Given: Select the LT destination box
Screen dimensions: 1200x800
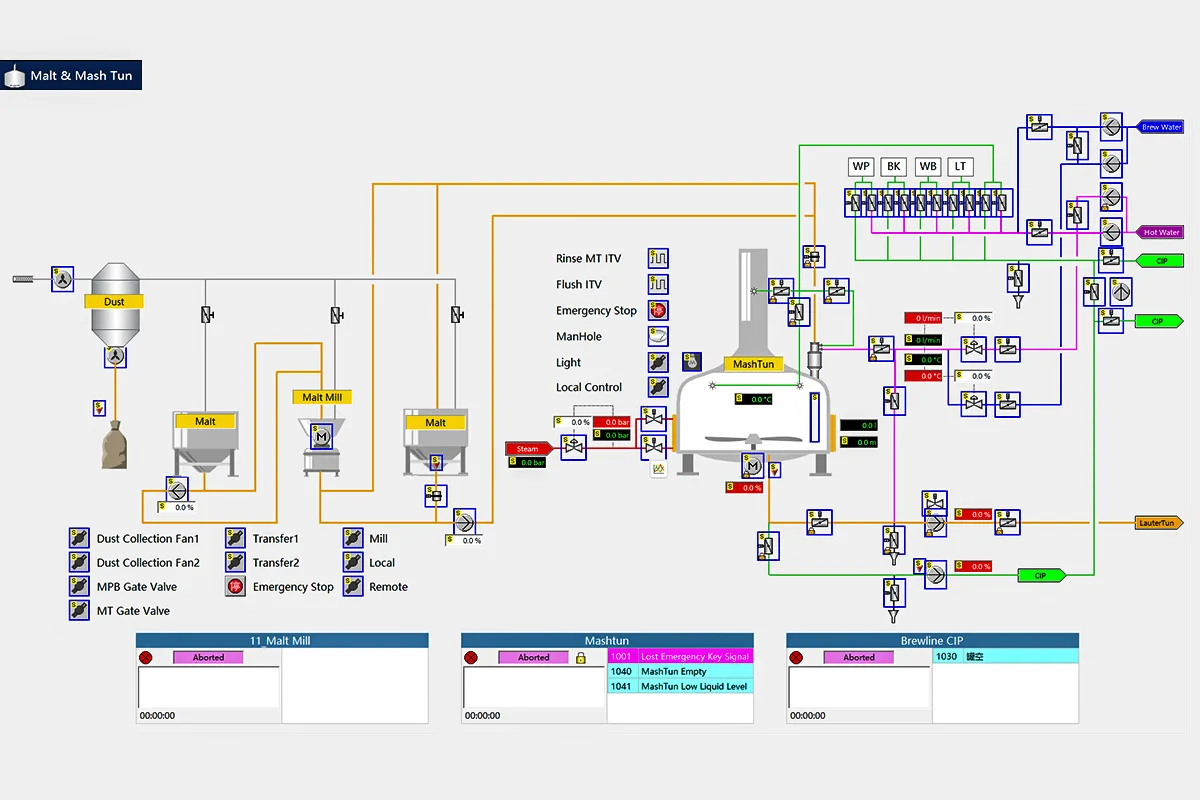Looking at the screenshot, I should click(961, 166).
